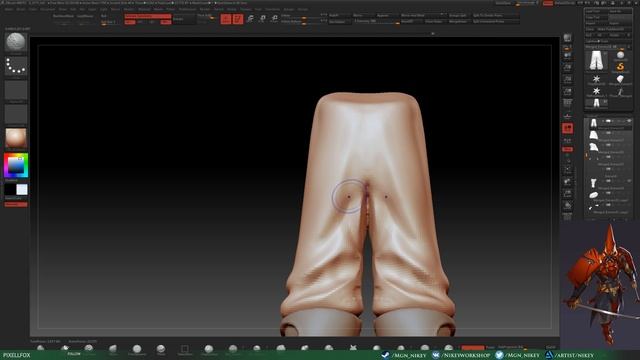Open the Alpha menu
The height and width of the screenshot is (360, 640).
tap(8, 9)
